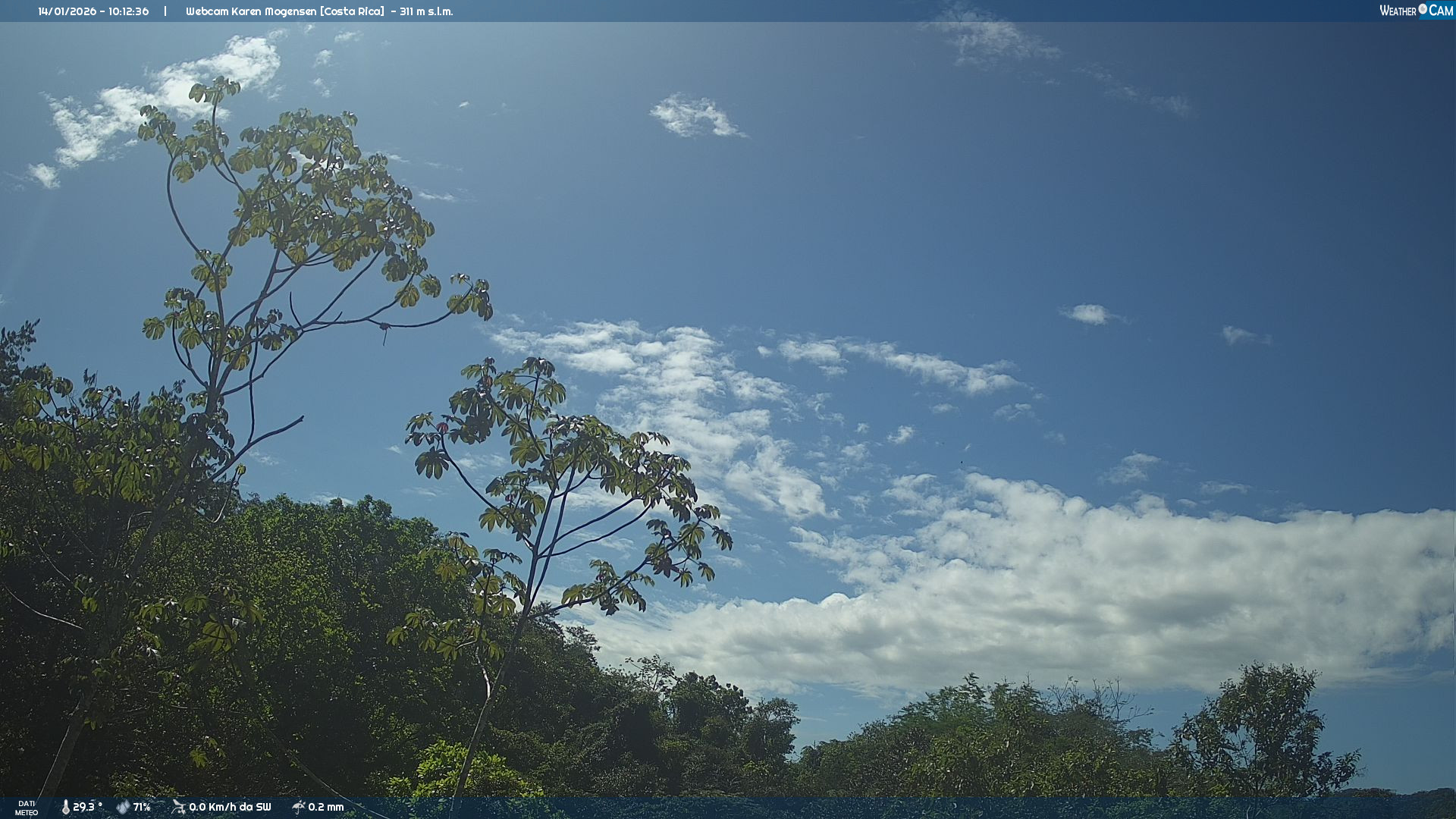Select the 29.3° temperature reading
The image size is (1456, 819).
point(87,807)
